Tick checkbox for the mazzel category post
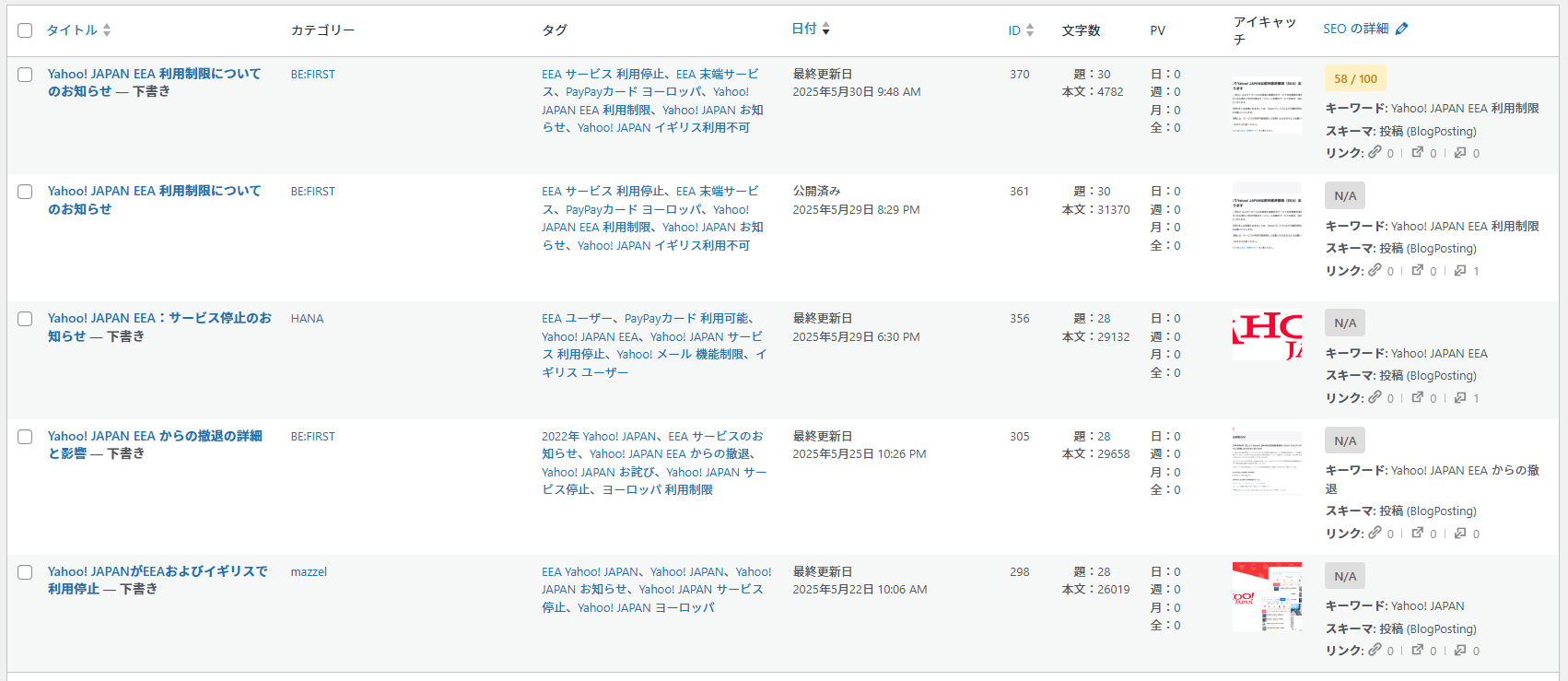The height and width of the screenshot is (681, 1568). [x=25, y=572]
